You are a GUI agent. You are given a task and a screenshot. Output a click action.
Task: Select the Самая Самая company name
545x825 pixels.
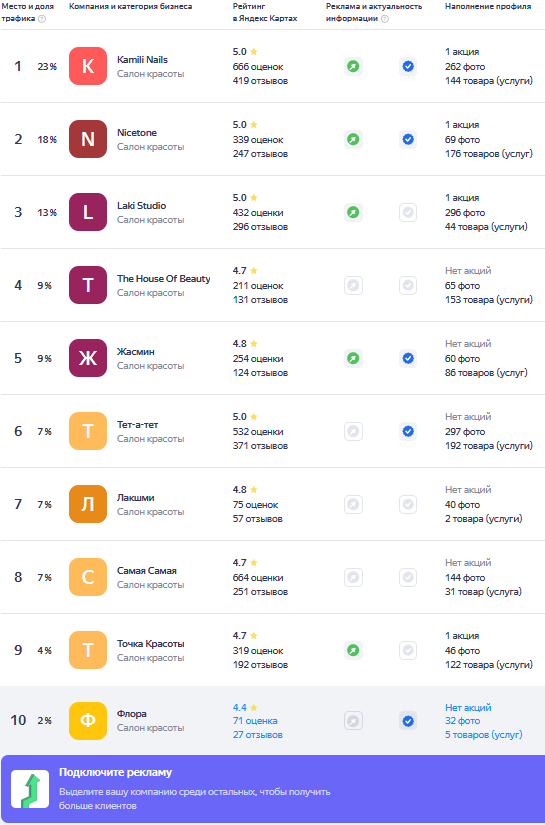[147, 570]
